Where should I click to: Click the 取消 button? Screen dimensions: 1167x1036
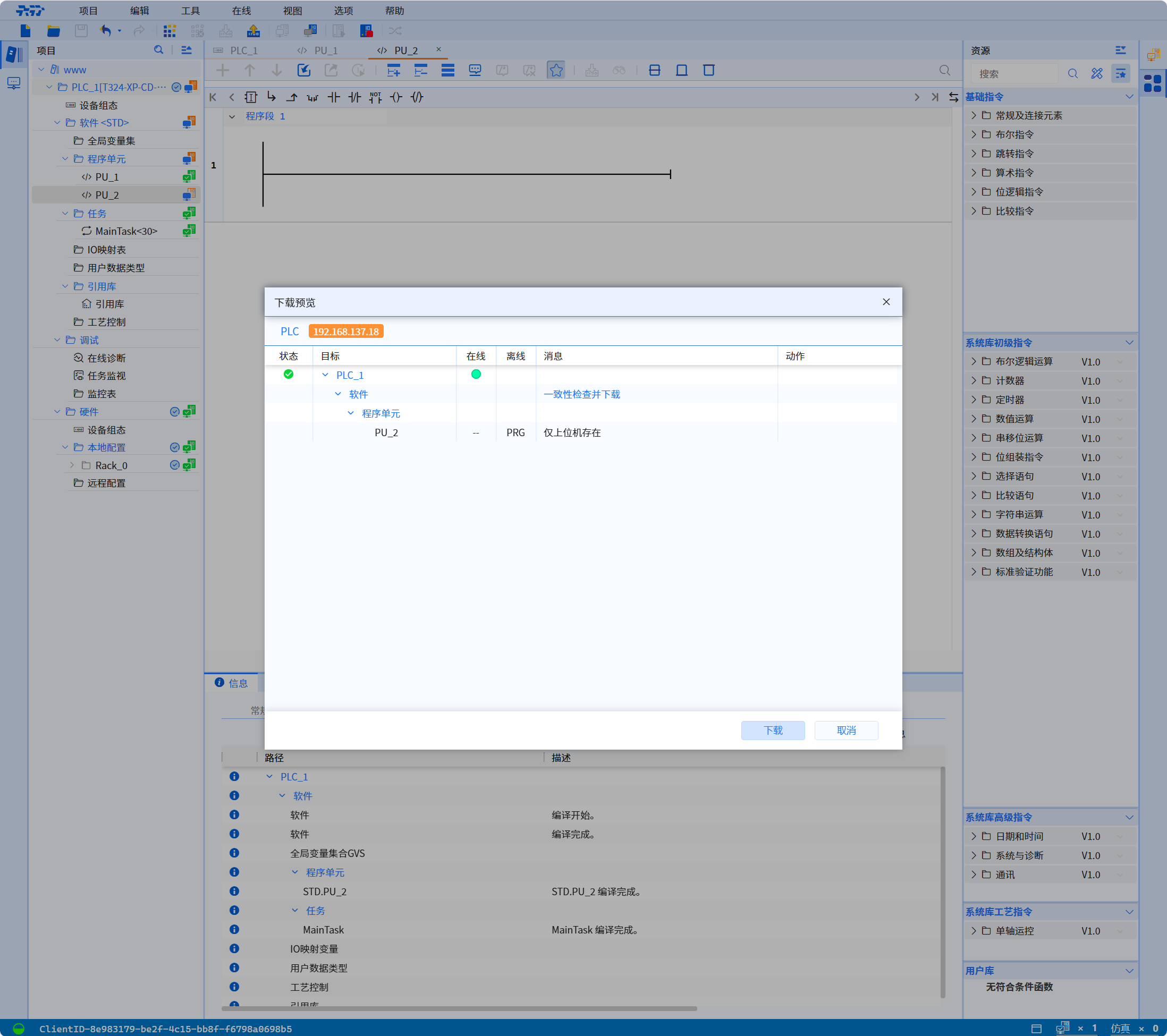click(845, 730)
